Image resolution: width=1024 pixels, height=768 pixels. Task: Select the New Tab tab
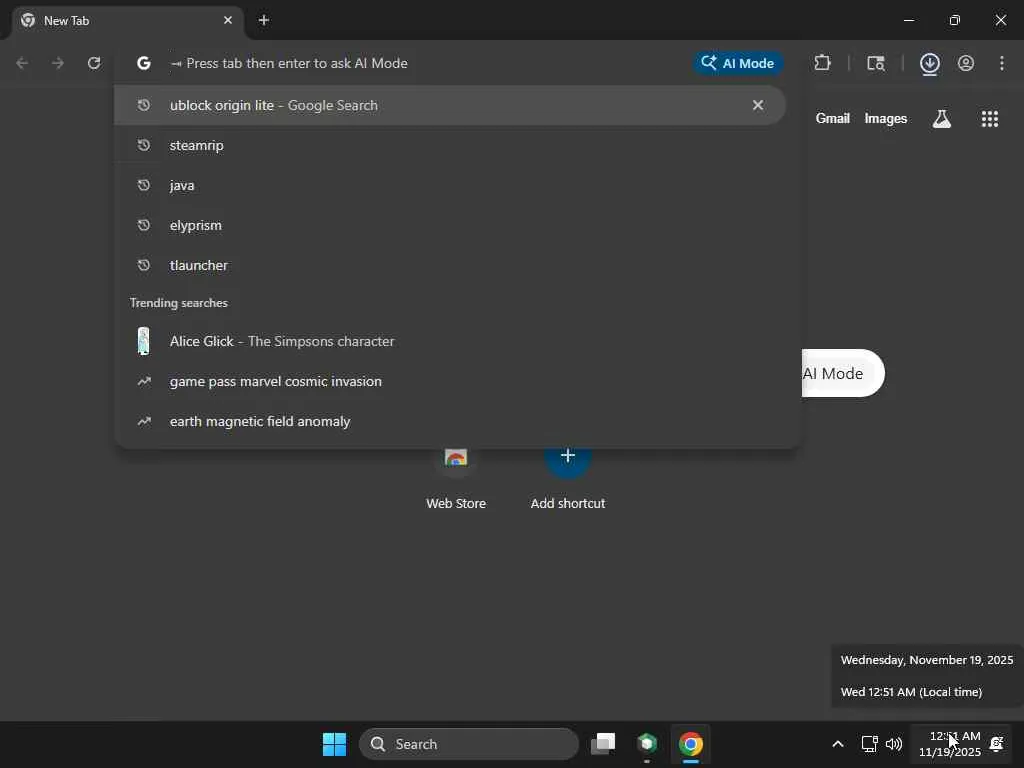(x=128, y=21)
